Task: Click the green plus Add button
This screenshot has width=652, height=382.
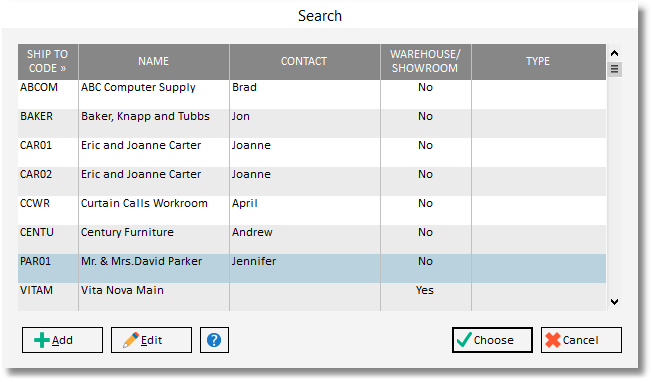Action: [62, 340]
